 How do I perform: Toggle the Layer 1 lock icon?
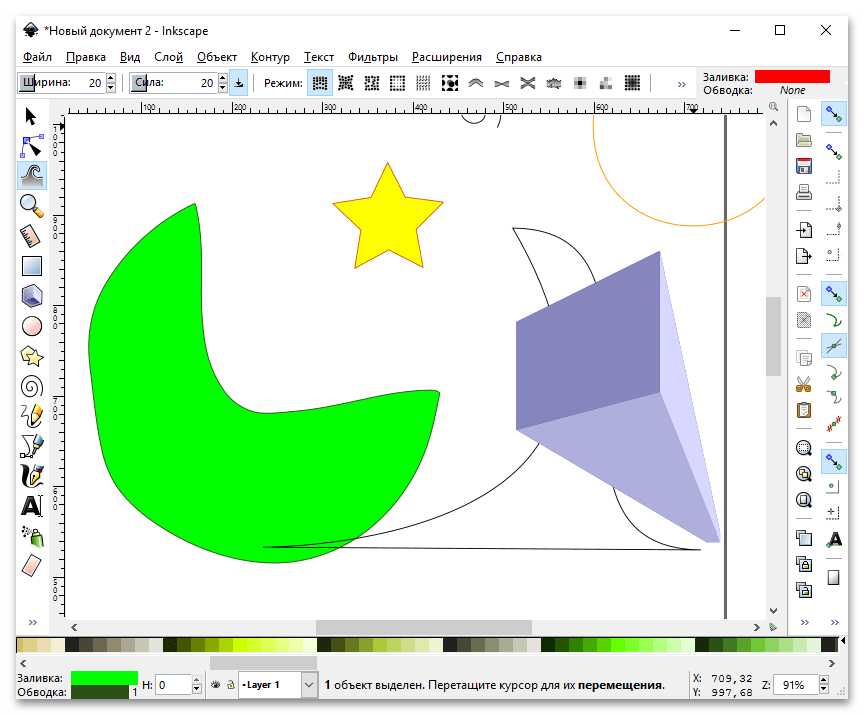click(x=230, y=685)
